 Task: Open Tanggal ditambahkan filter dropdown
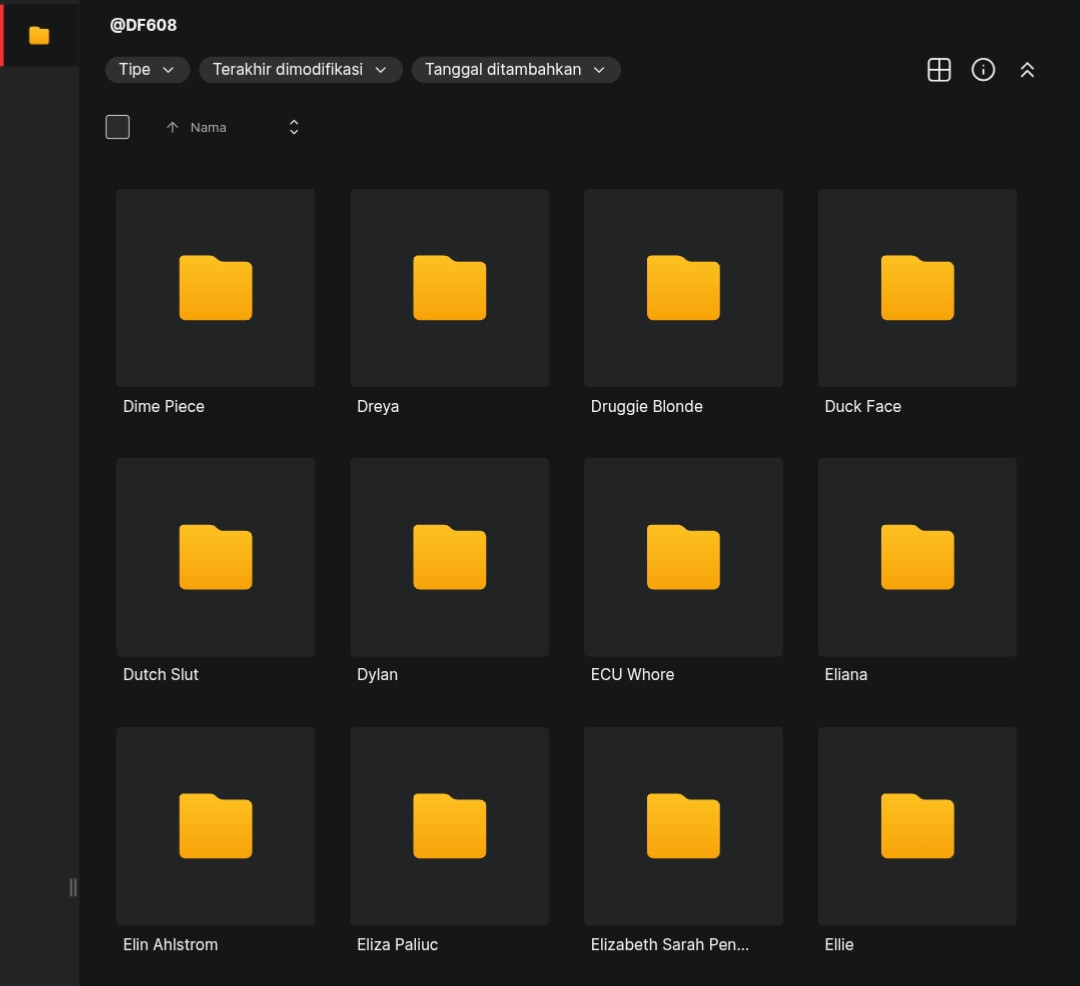[516, 70]
